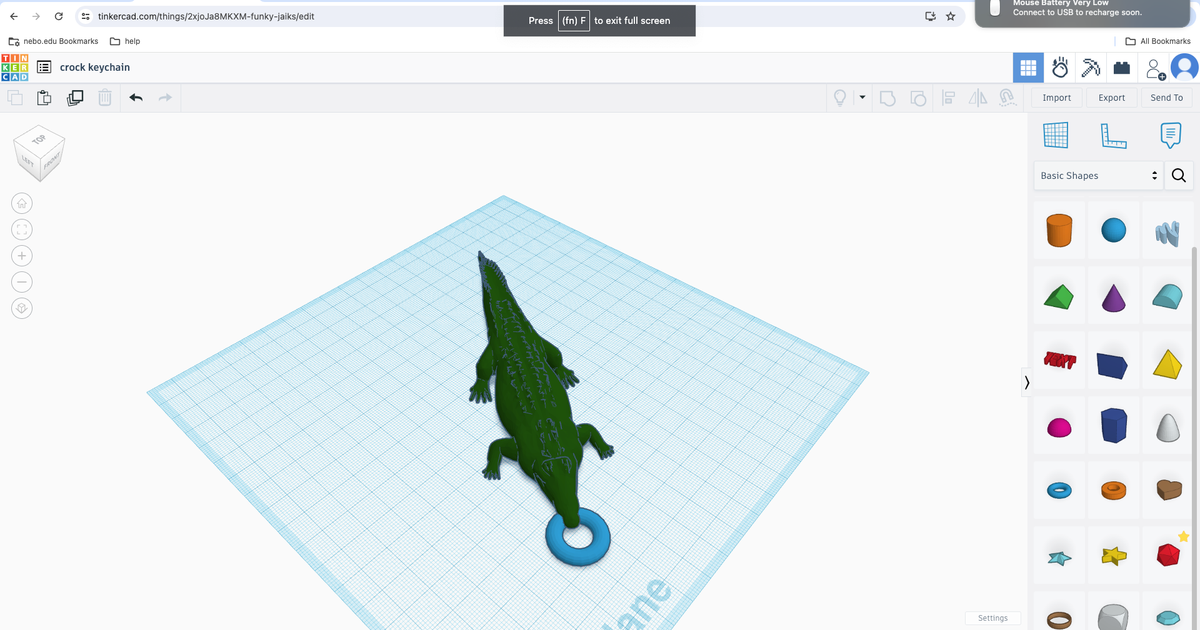Click the Group shapes icon
The width and height of the screenshot is (1200, 630).
[888, 97]
